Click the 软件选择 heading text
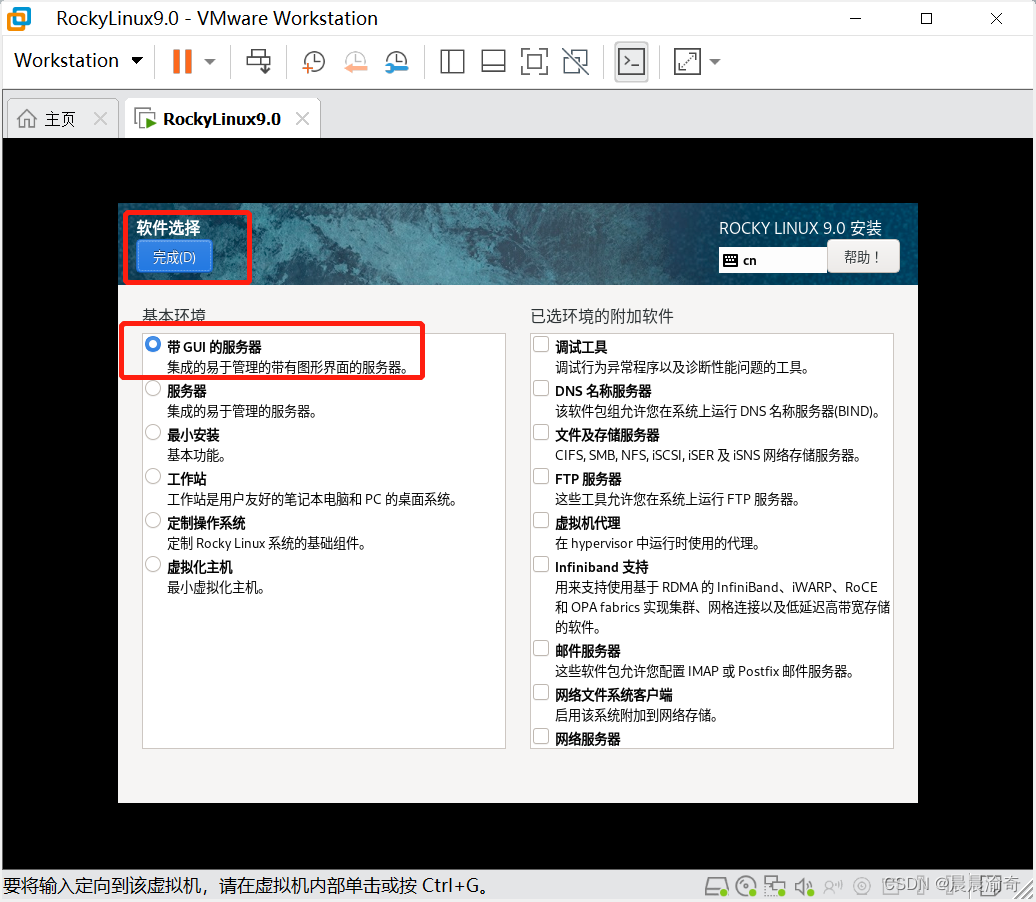 coord(168,228)
